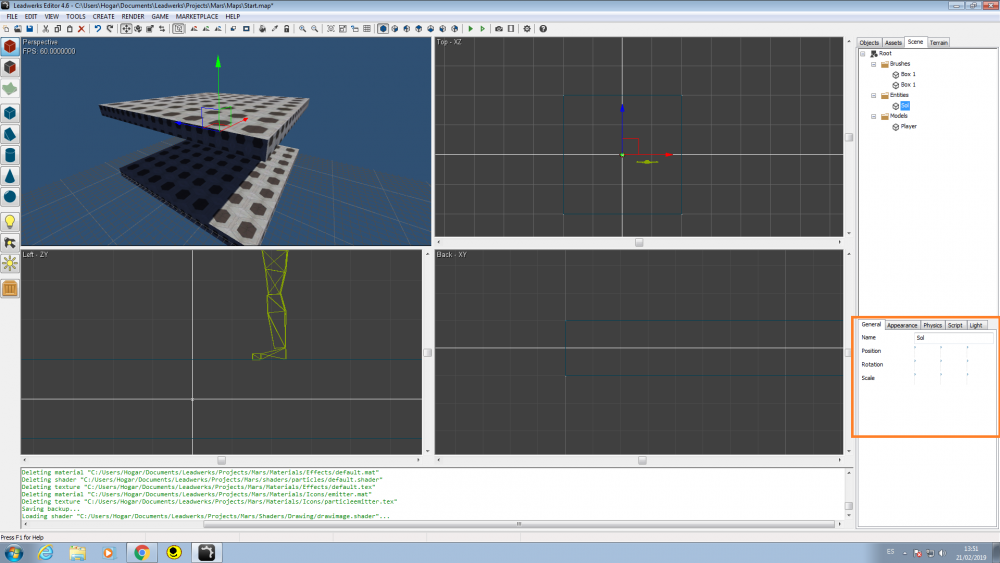
Task: Click the output log horizontal scrollbar
Action: click(518, 524)
